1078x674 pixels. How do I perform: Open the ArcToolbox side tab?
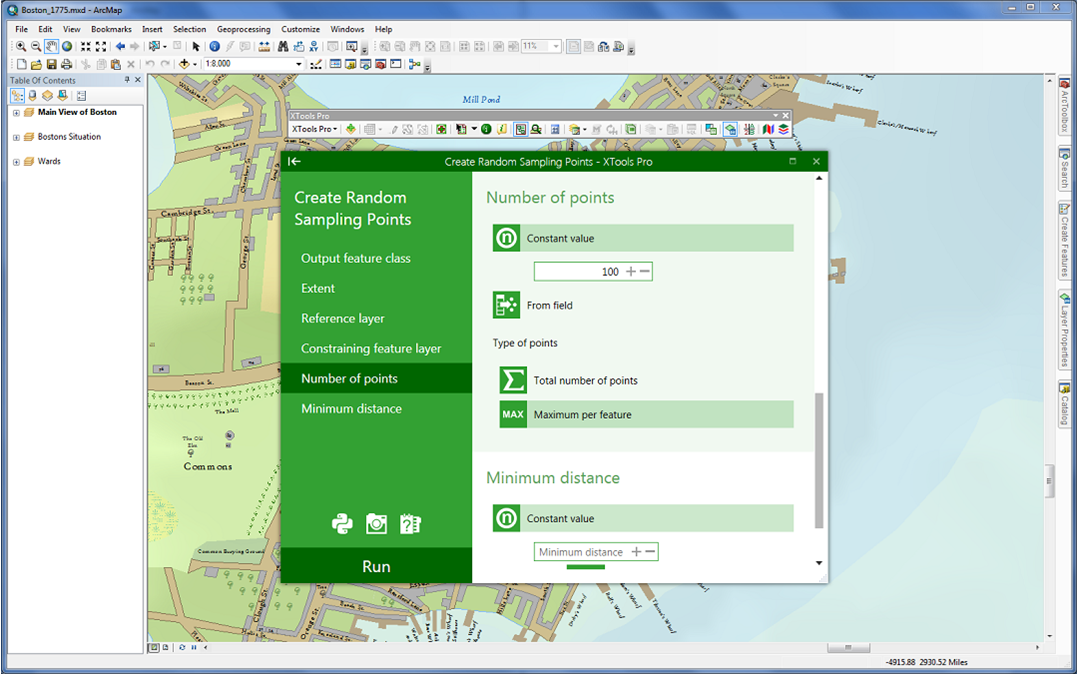click(x=1064, y=107)
